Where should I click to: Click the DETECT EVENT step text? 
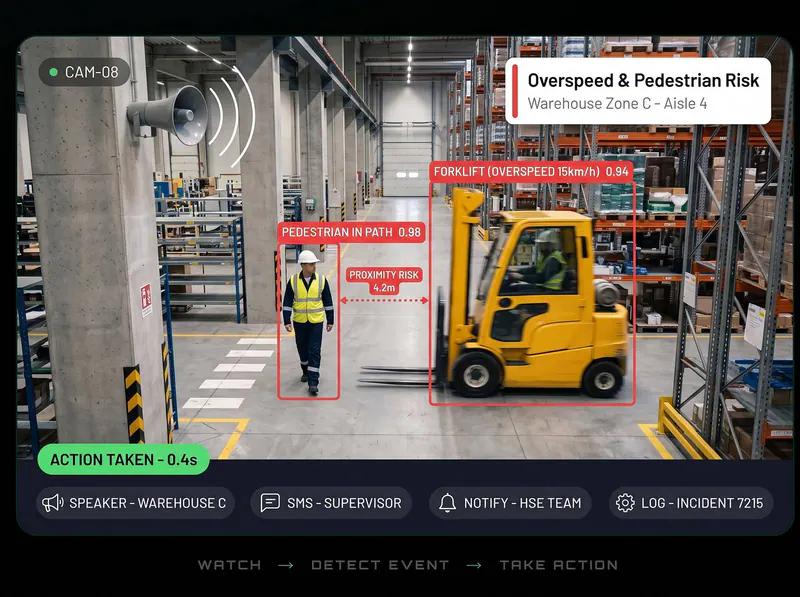(x=380, y=565)
